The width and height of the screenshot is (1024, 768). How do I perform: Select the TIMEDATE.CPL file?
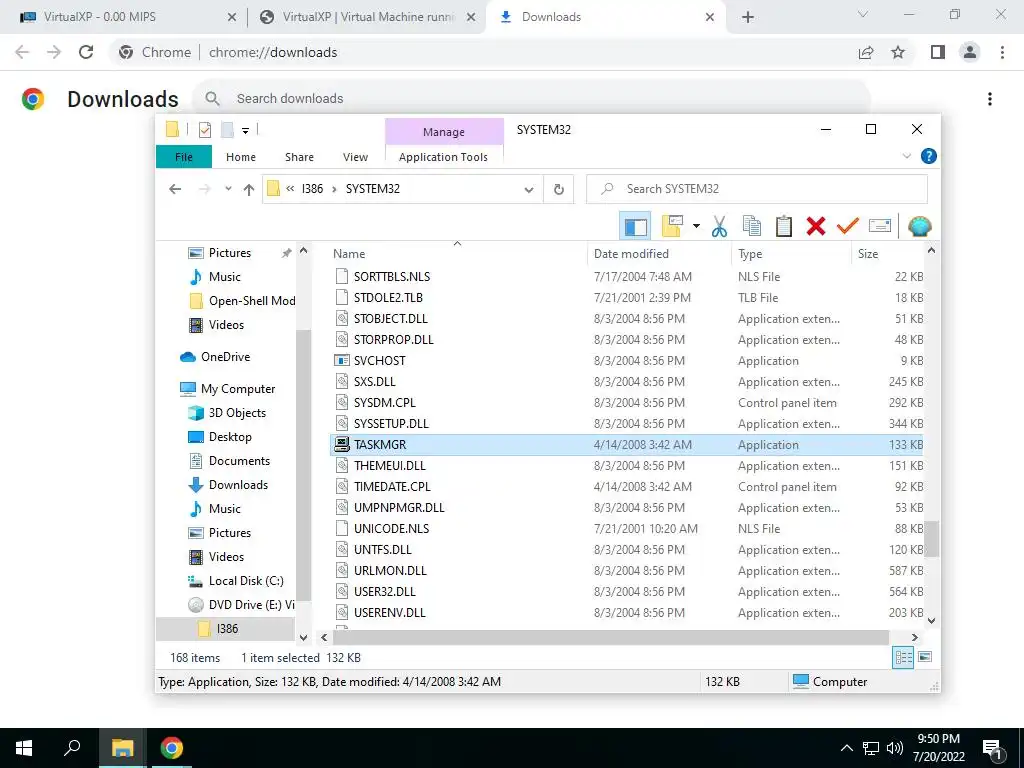point(627,487)
